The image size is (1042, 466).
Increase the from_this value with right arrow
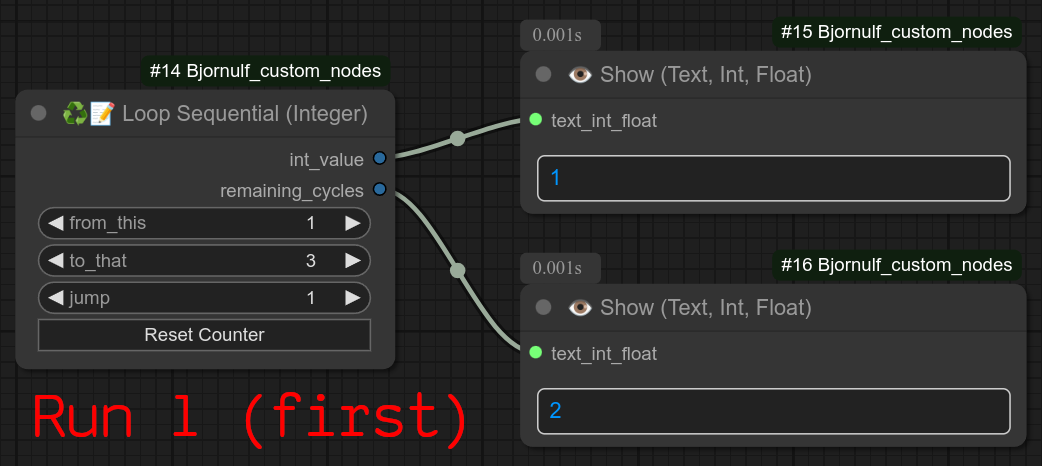[353, 223]
